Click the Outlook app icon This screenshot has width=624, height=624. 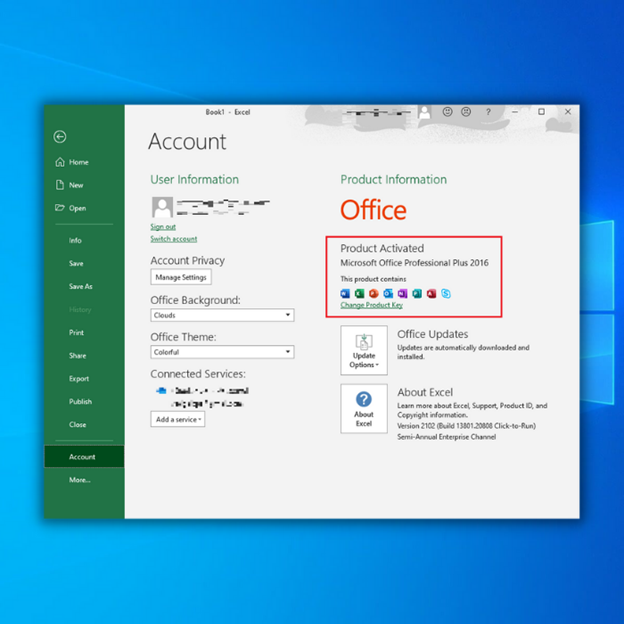click(x=388, y=294)
